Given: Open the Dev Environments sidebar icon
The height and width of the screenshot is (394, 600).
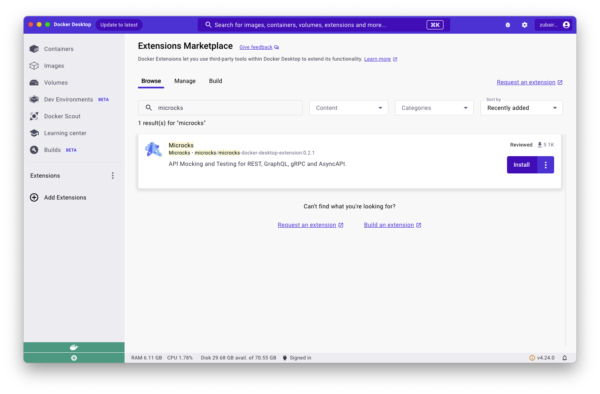Looking at the screenshot, I should click(x=34, y=99).
